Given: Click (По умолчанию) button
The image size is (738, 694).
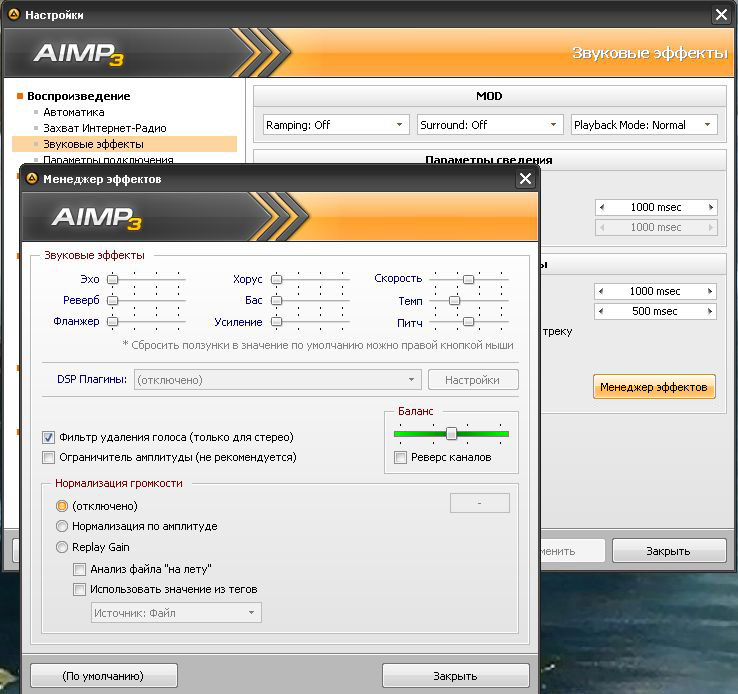Looking at the screenshot, I should pos(104,676).
